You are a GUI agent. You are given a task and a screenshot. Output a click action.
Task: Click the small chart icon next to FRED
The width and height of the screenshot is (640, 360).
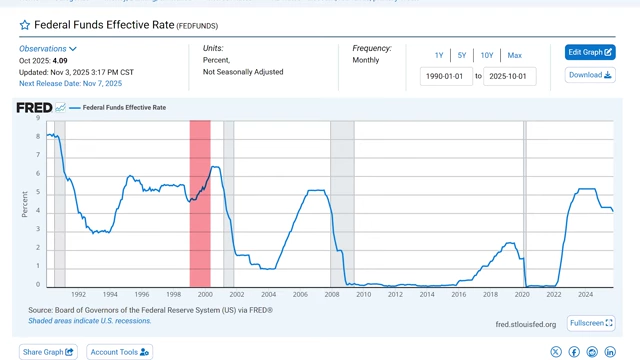(60, 108)
